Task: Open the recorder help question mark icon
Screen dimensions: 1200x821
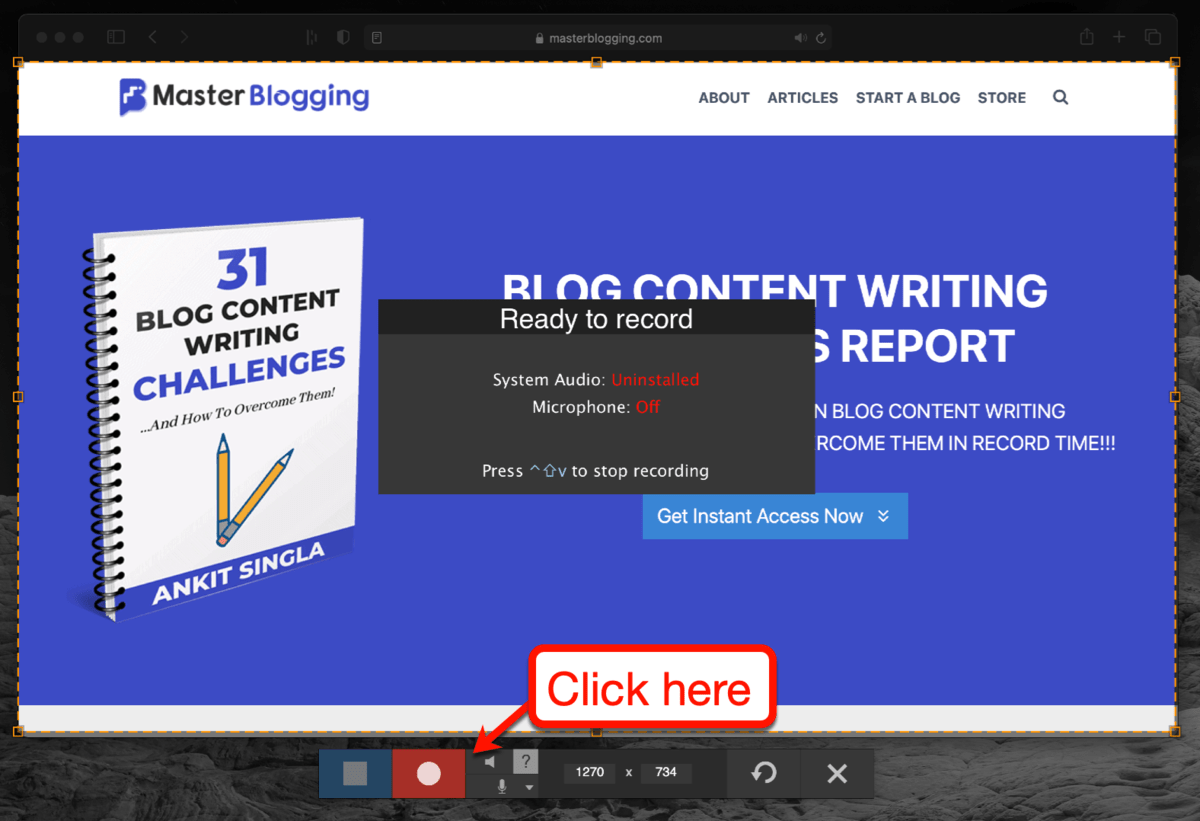Action: 526,762
